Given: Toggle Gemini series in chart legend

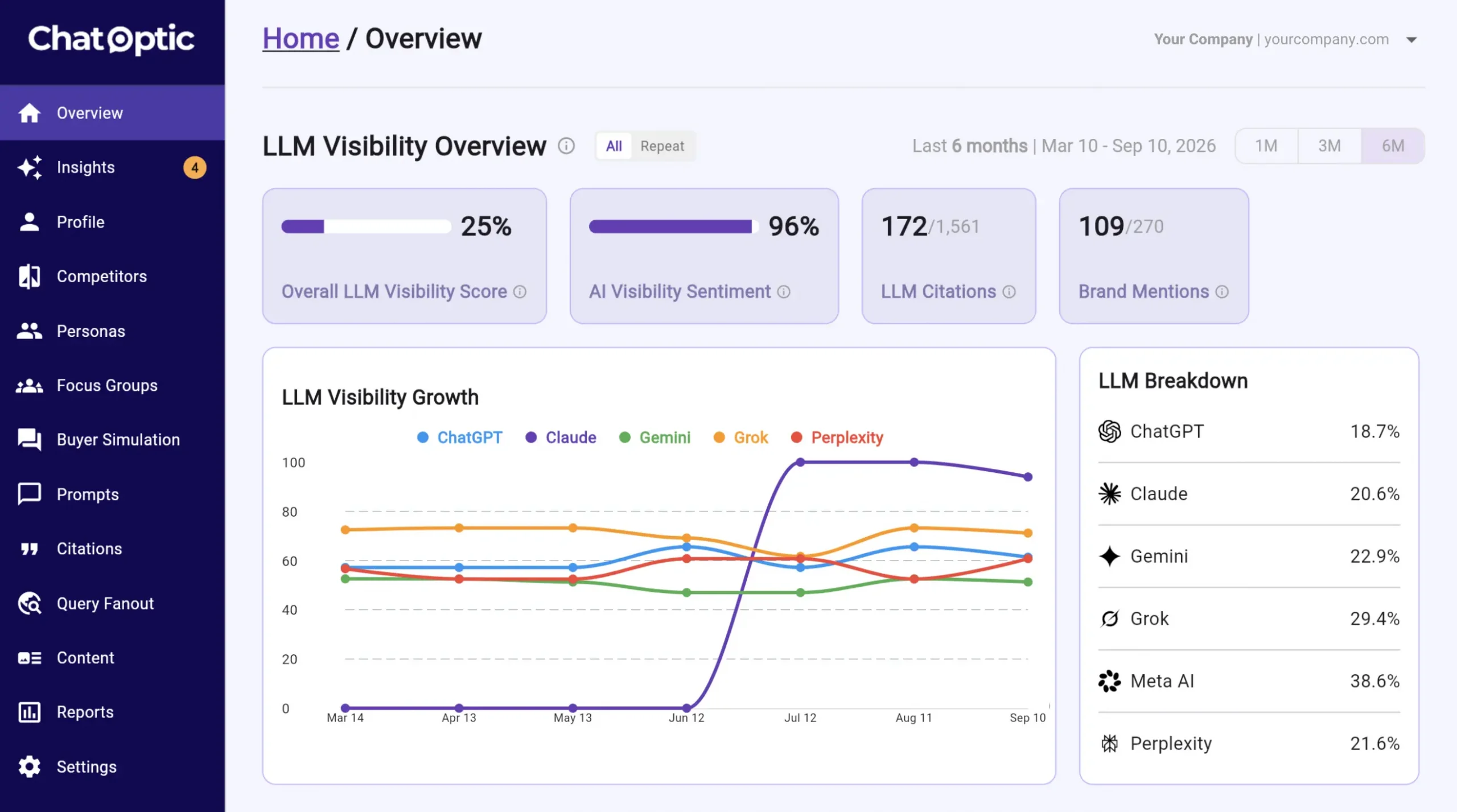Looking at the screenshot, I should [x=655, y=438].
